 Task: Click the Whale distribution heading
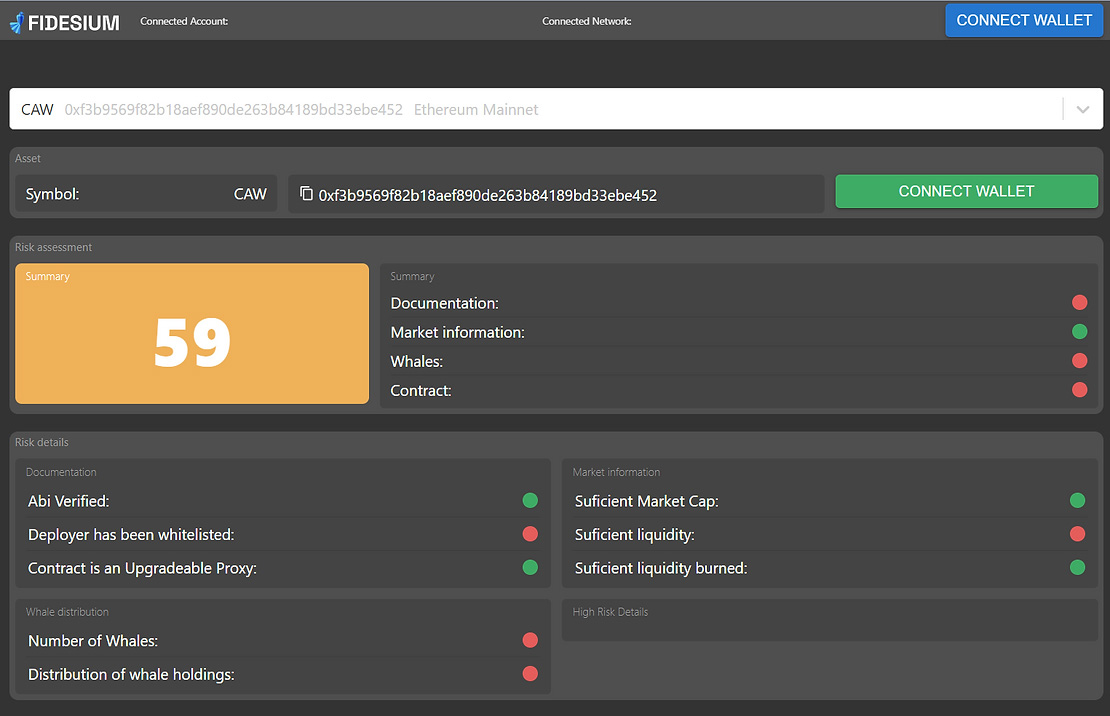coord(67,612)
